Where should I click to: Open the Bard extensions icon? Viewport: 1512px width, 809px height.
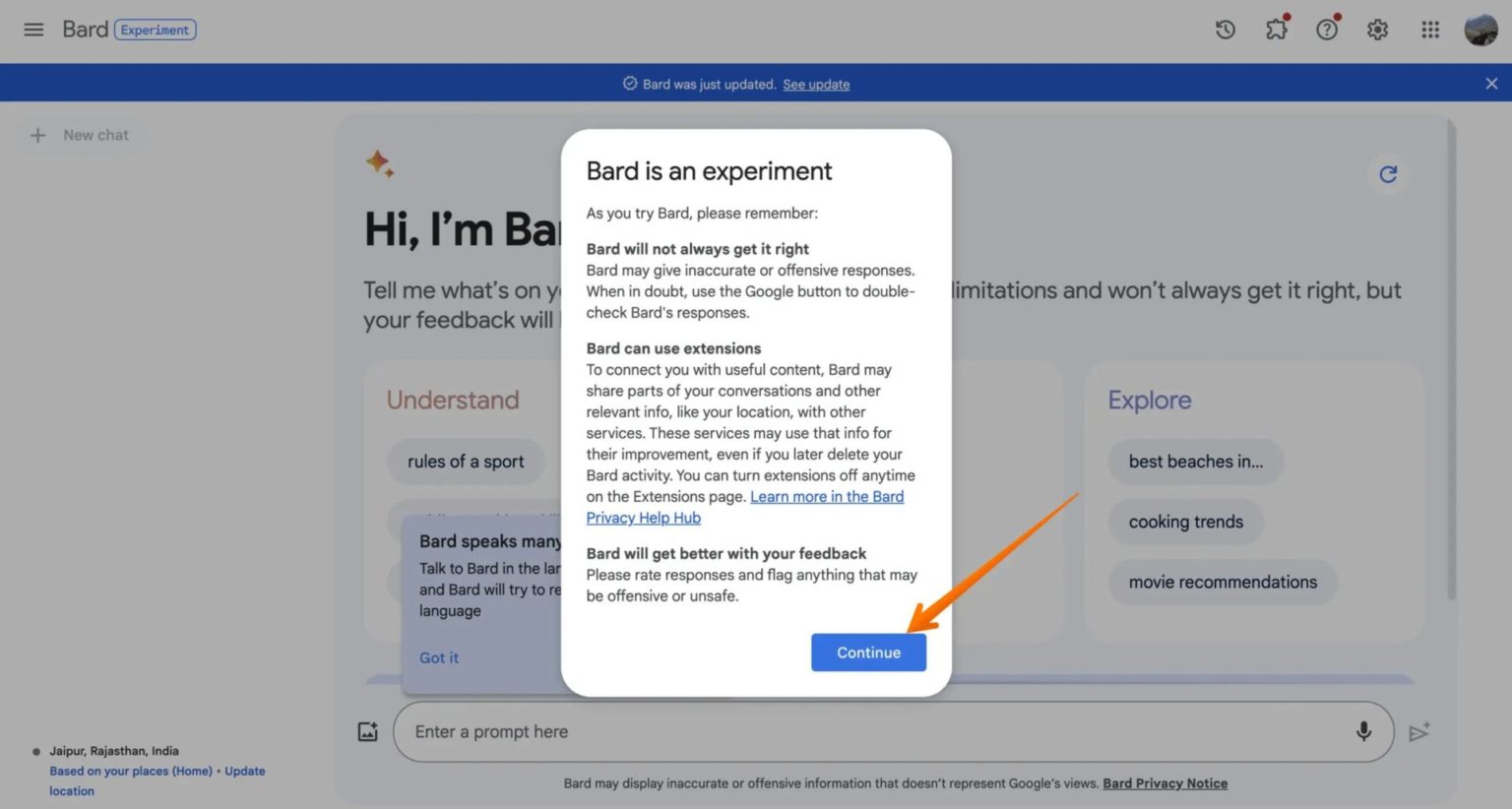[x=1276, y=30]
